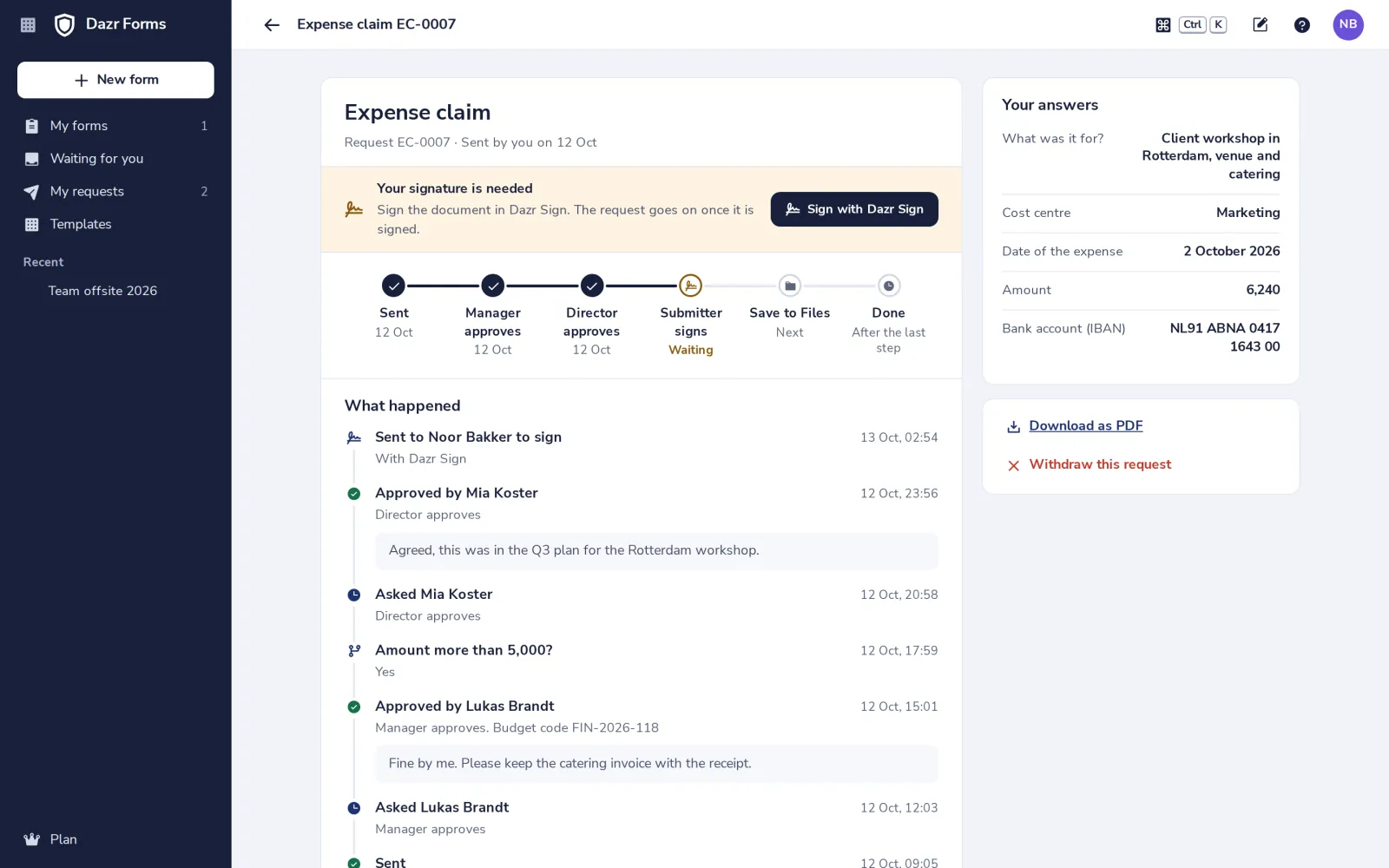Click the New form button
The image size is (1389, 868).
click(x=115, y=80)
